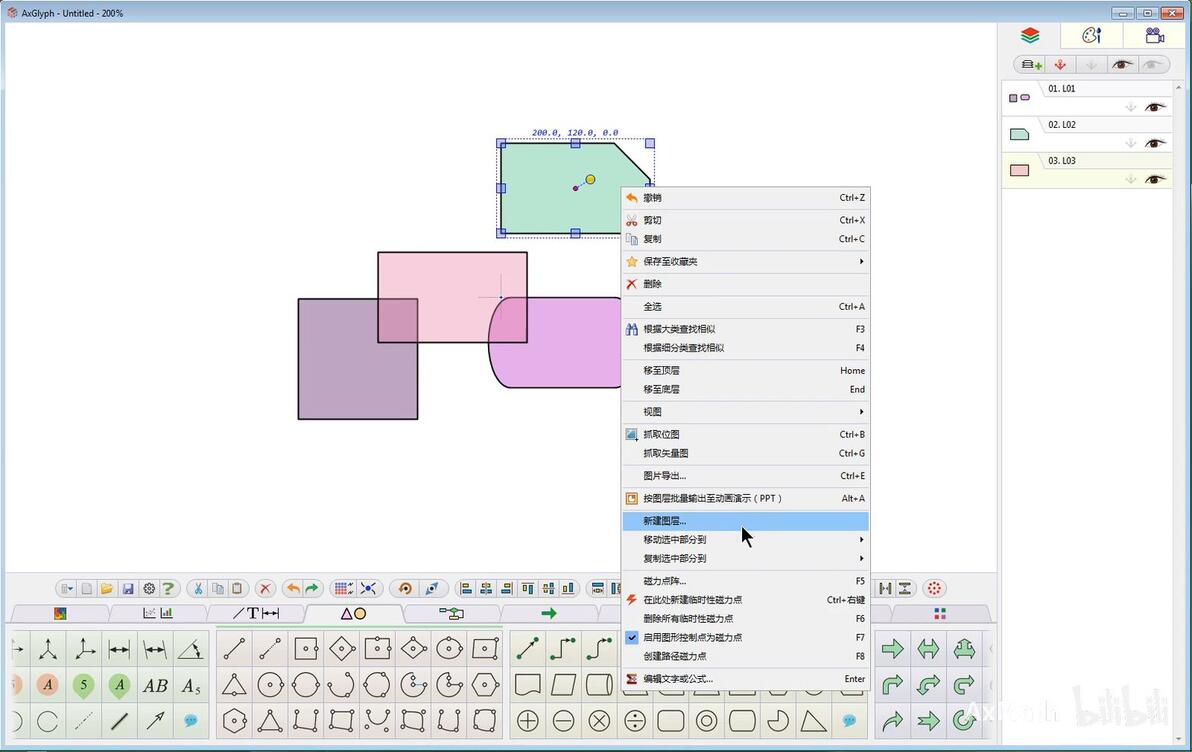Click the yellow control point on green shape
This screenshot has height=752, width=1192.
[x=591, y=179]
